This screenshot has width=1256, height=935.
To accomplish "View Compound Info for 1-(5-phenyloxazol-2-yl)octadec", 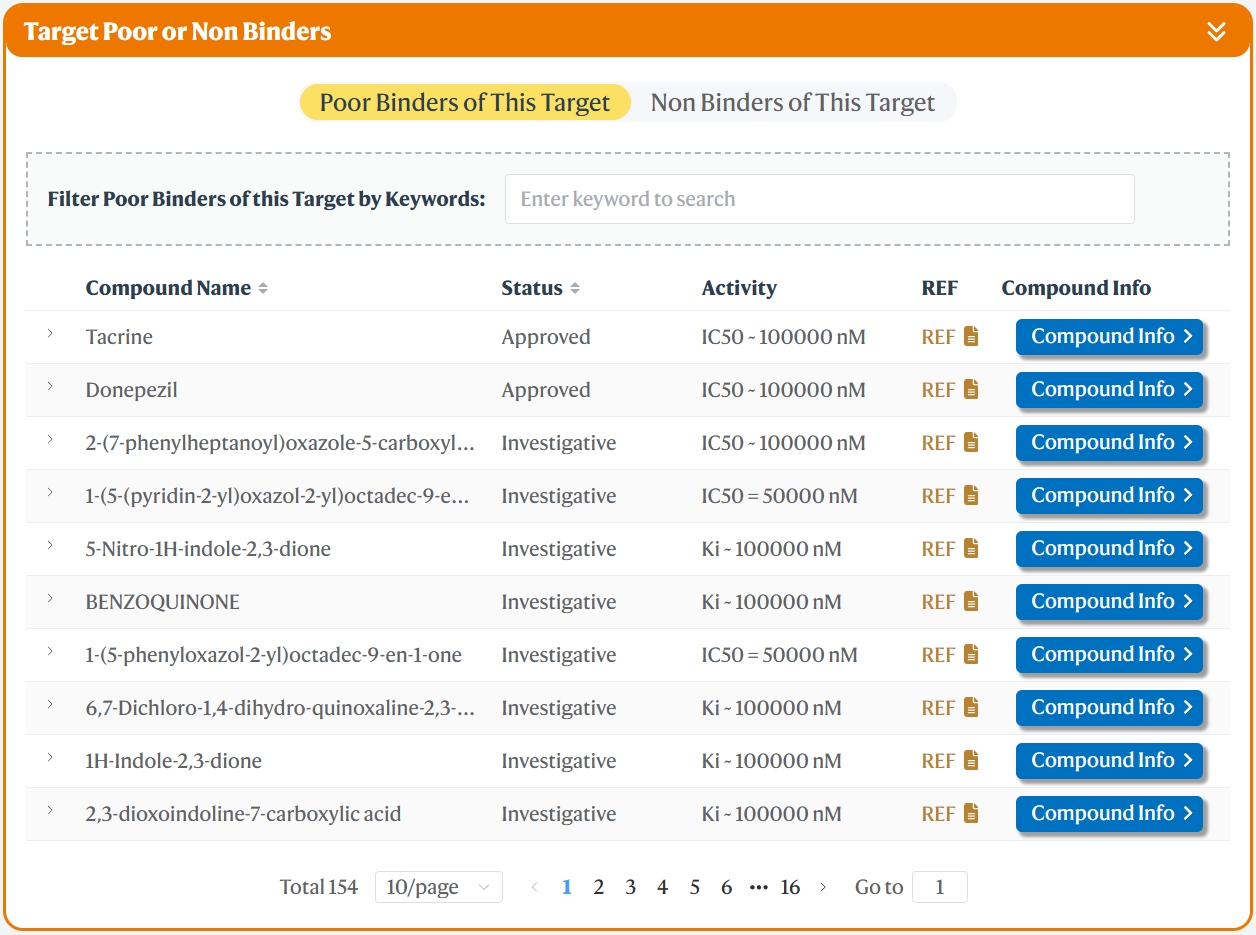I will [x=1109, y=655].
